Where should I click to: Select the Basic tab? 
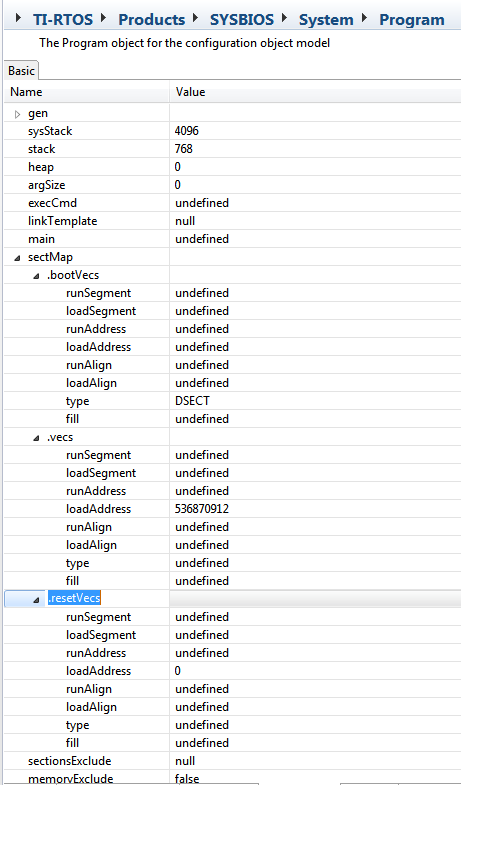coord(21,71)
